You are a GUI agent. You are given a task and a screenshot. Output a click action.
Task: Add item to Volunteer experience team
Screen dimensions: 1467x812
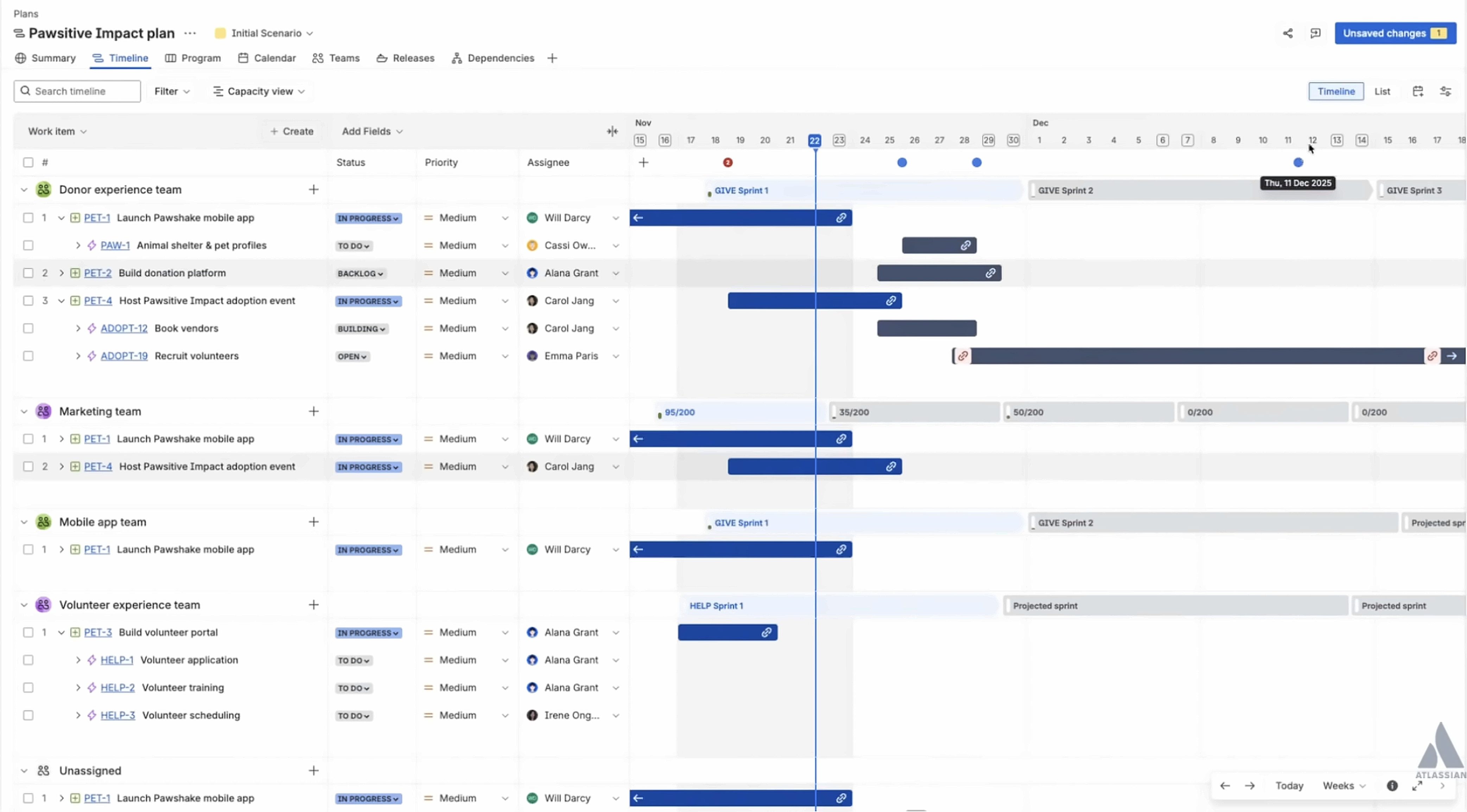314,605
